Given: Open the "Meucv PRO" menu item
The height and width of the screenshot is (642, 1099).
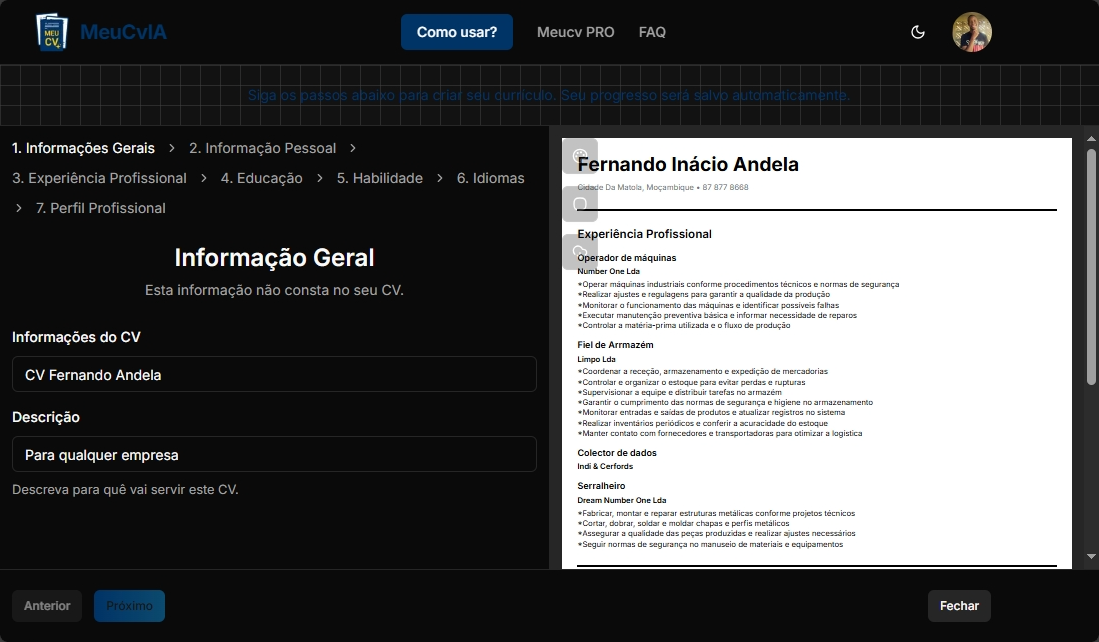Looking at the screenshot, I should 575,31.
